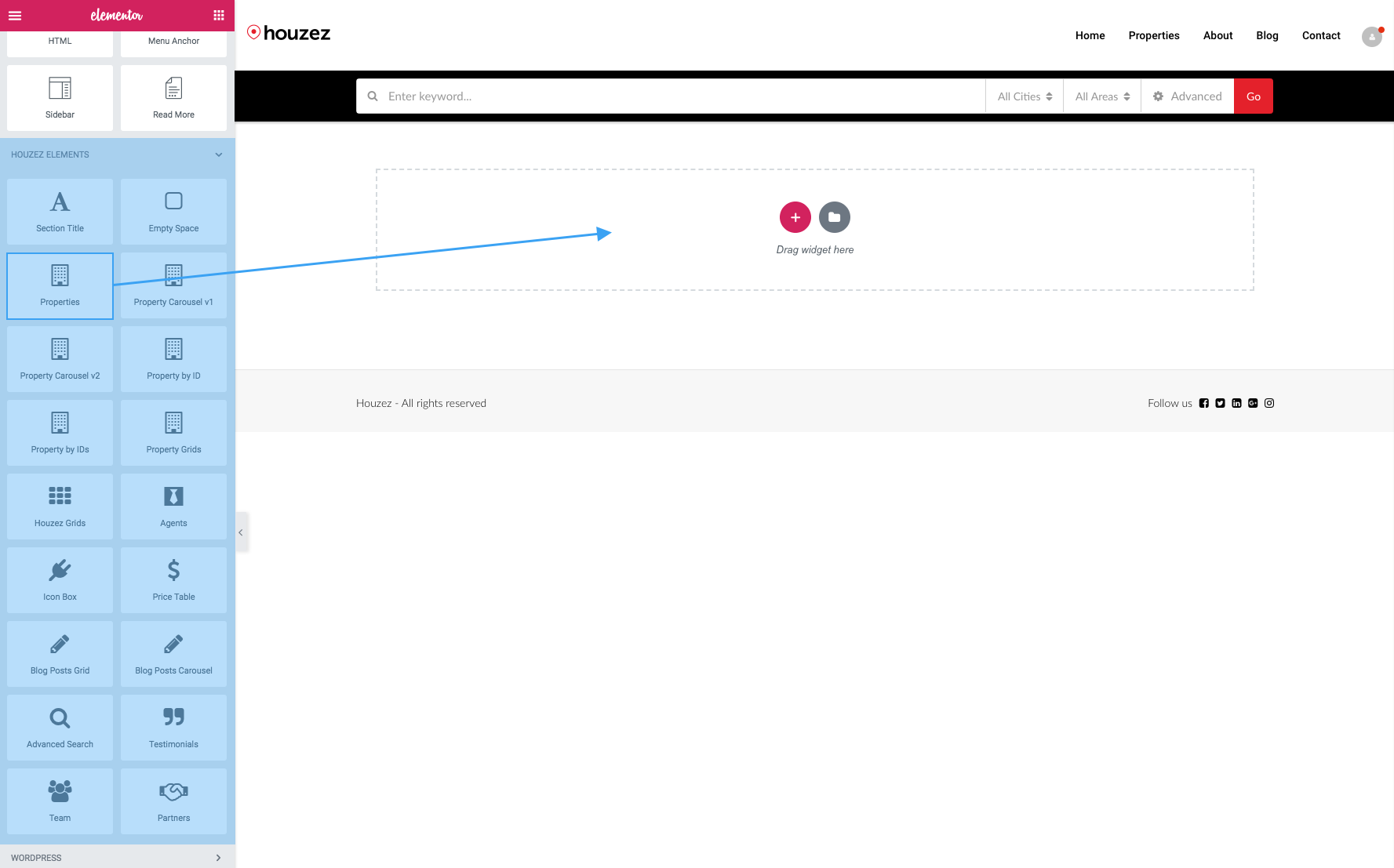
Task: Add a new section with plus button
Action: 795,217
